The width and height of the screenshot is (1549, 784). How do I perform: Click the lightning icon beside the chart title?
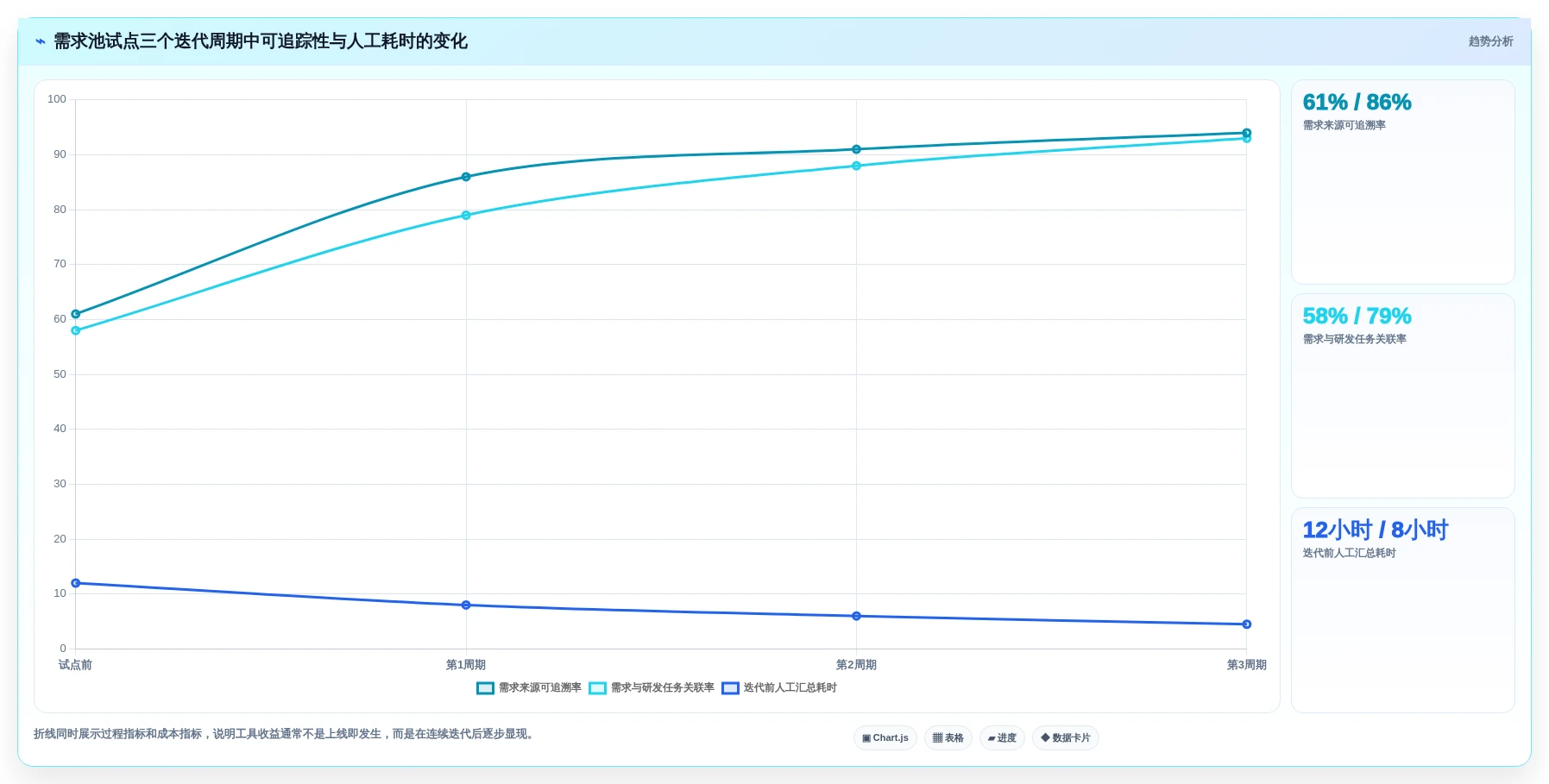(x=41, y=41)
